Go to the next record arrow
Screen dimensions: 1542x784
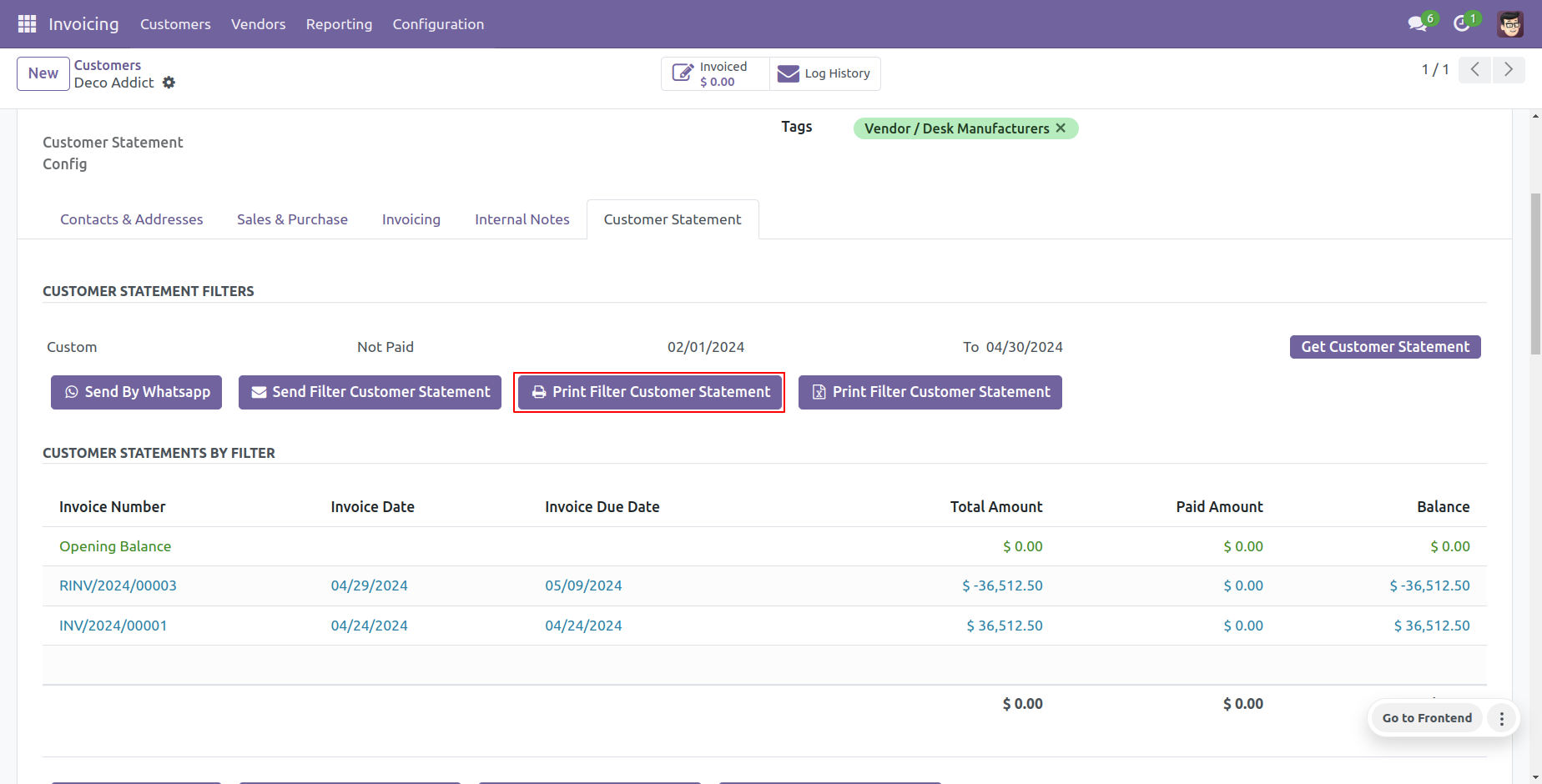pyautogui.click(x=1509, y=70)
